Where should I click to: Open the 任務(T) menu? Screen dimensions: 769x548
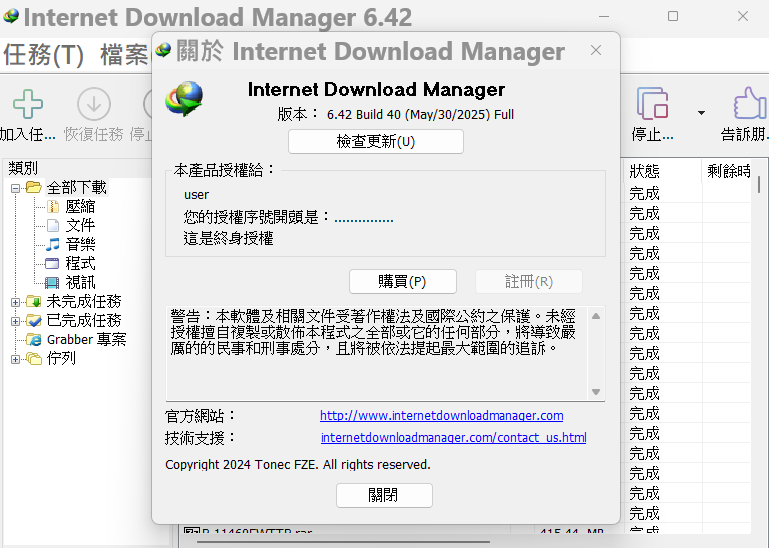(44, 54)
